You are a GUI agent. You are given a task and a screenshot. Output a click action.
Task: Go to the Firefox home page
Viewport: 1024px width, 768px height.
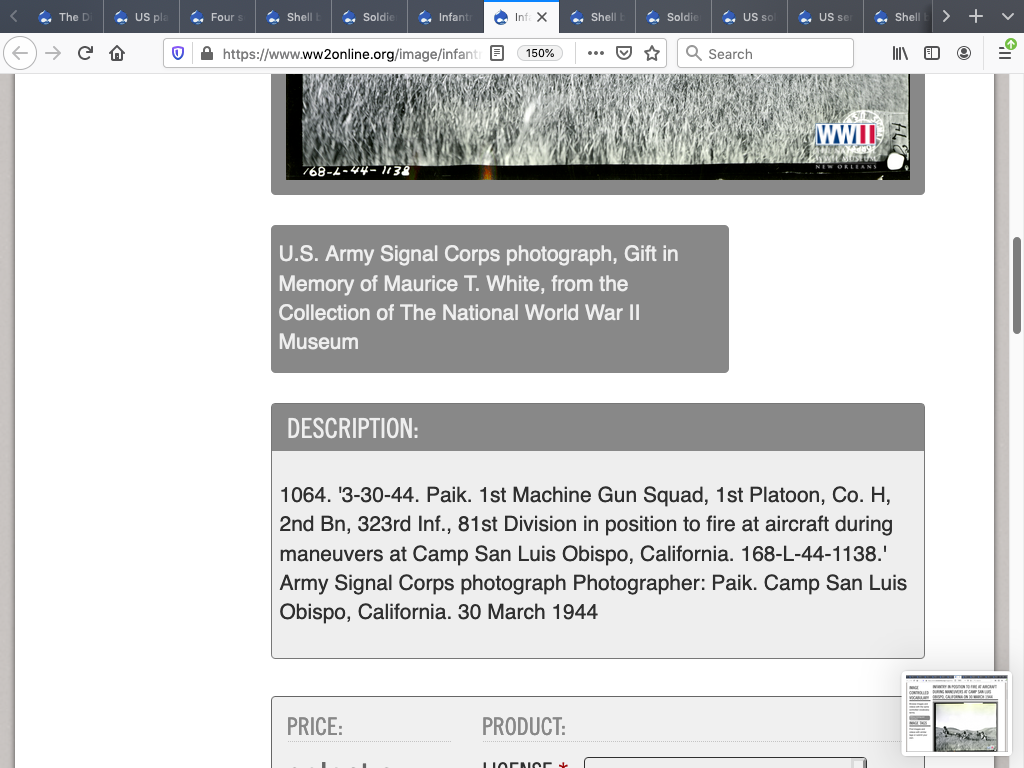[x=117, y=54]
